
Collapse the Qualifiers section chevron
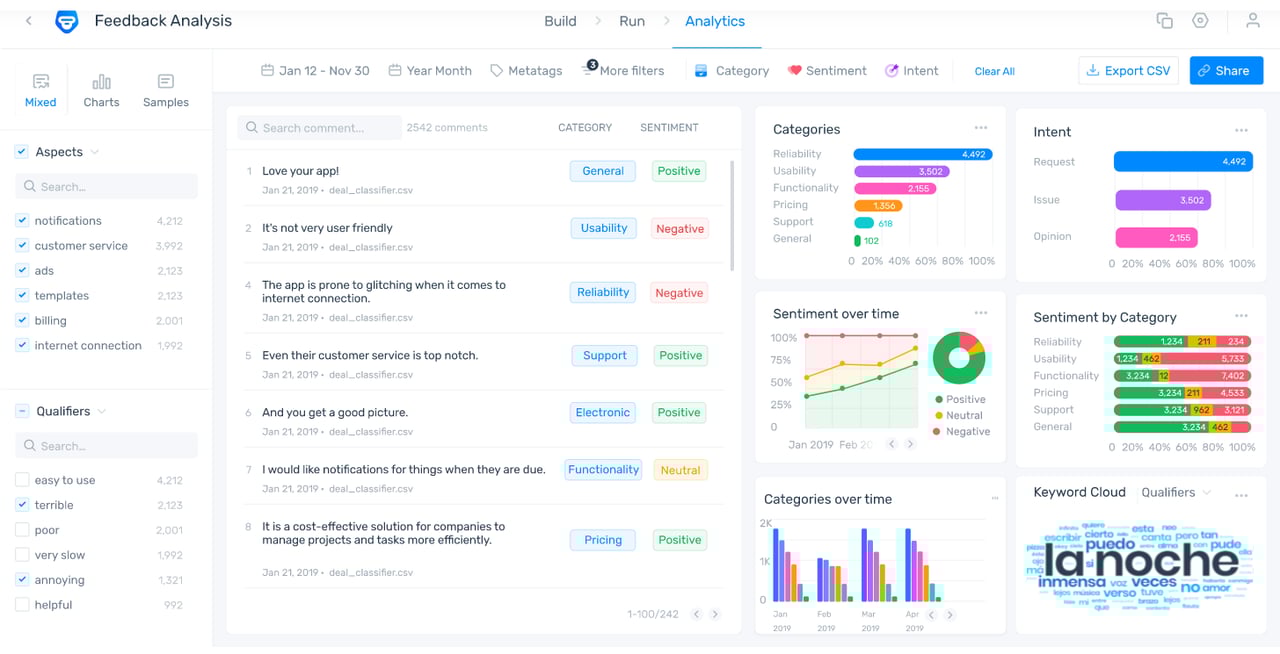coord(102,411)
